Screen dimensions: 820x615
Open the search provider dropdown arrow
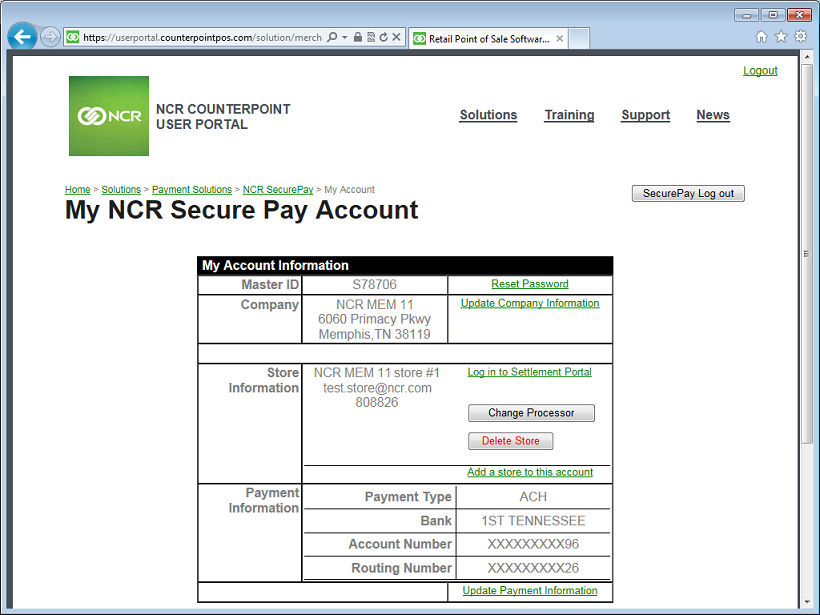(x=344, y=36)
